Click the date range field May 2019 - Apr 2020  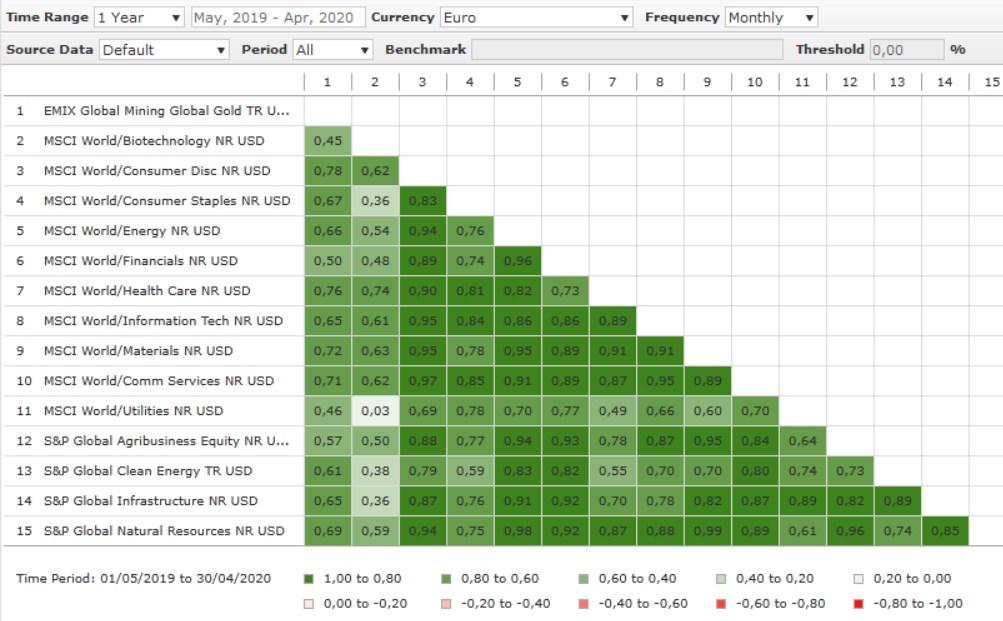pyautogui.click(x=276, y=18)
